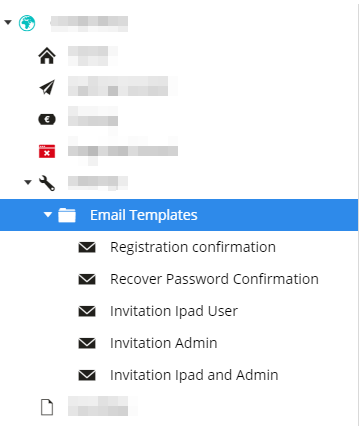Click the wrench settings icon
The width and height of the screenshot is (360, 441).
point(47,183)
